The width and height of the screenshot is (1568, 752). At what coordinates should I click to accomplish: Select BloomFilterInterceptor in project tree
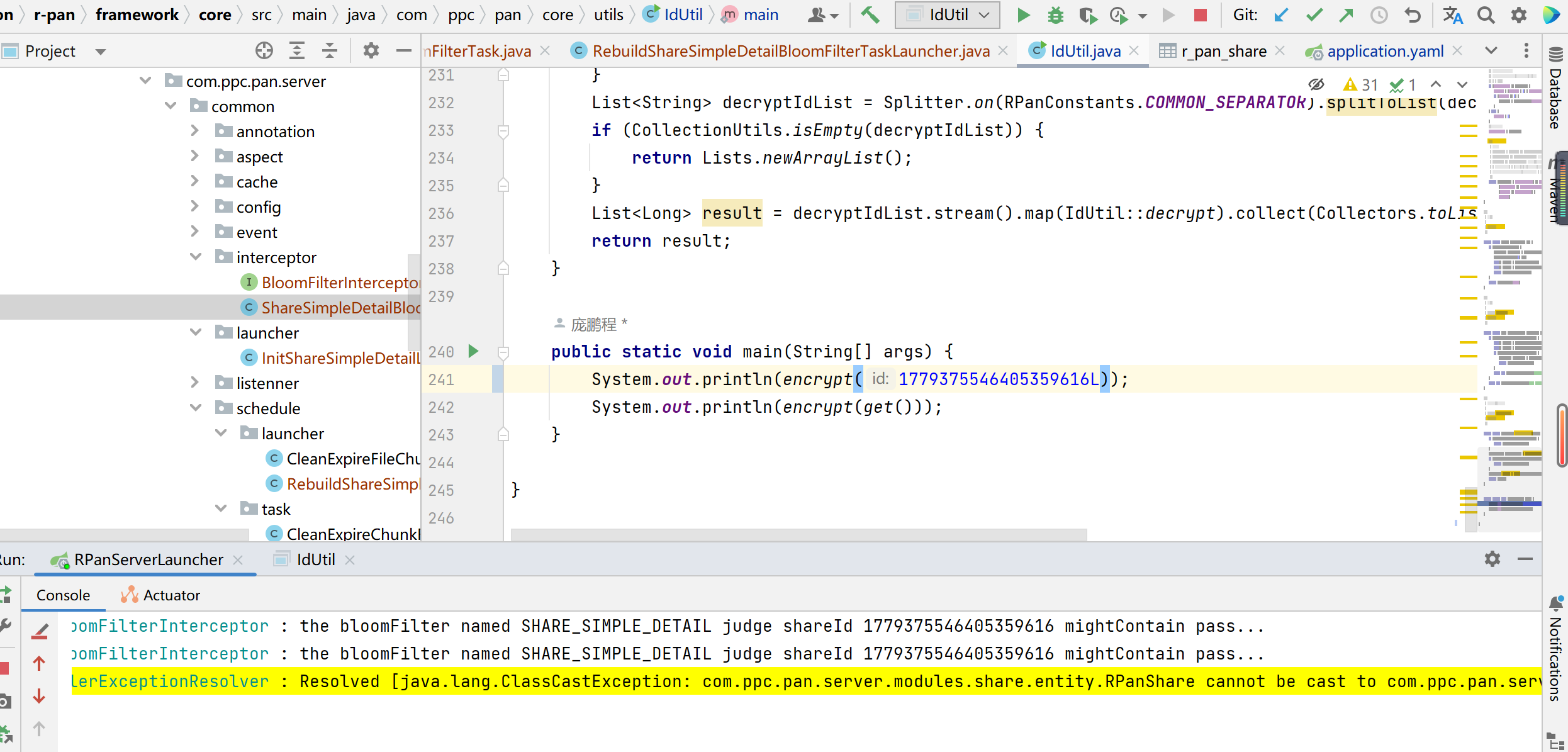(330, 283)
